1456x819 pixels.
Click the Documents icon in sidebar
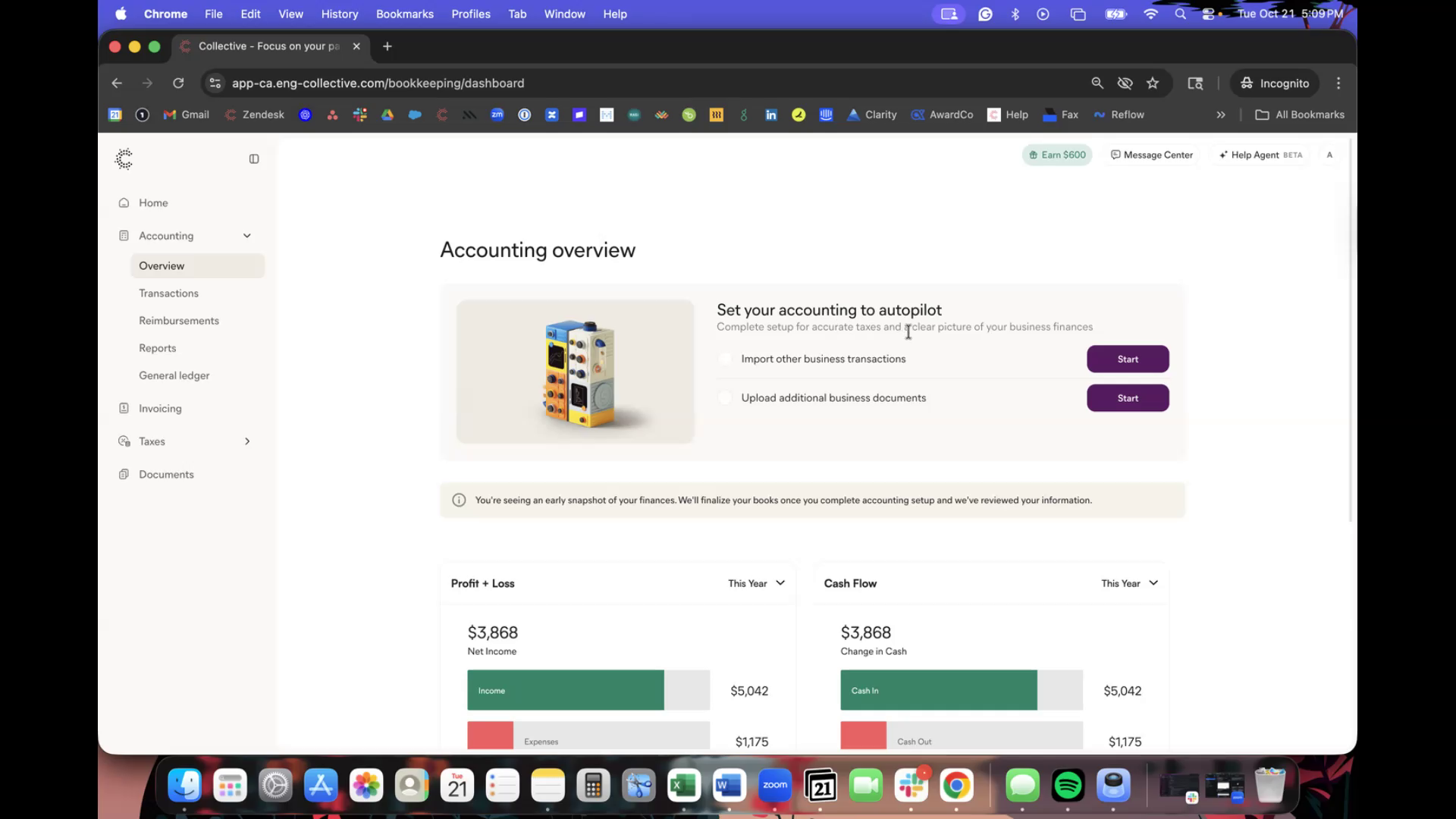click(x=124, y=475)
